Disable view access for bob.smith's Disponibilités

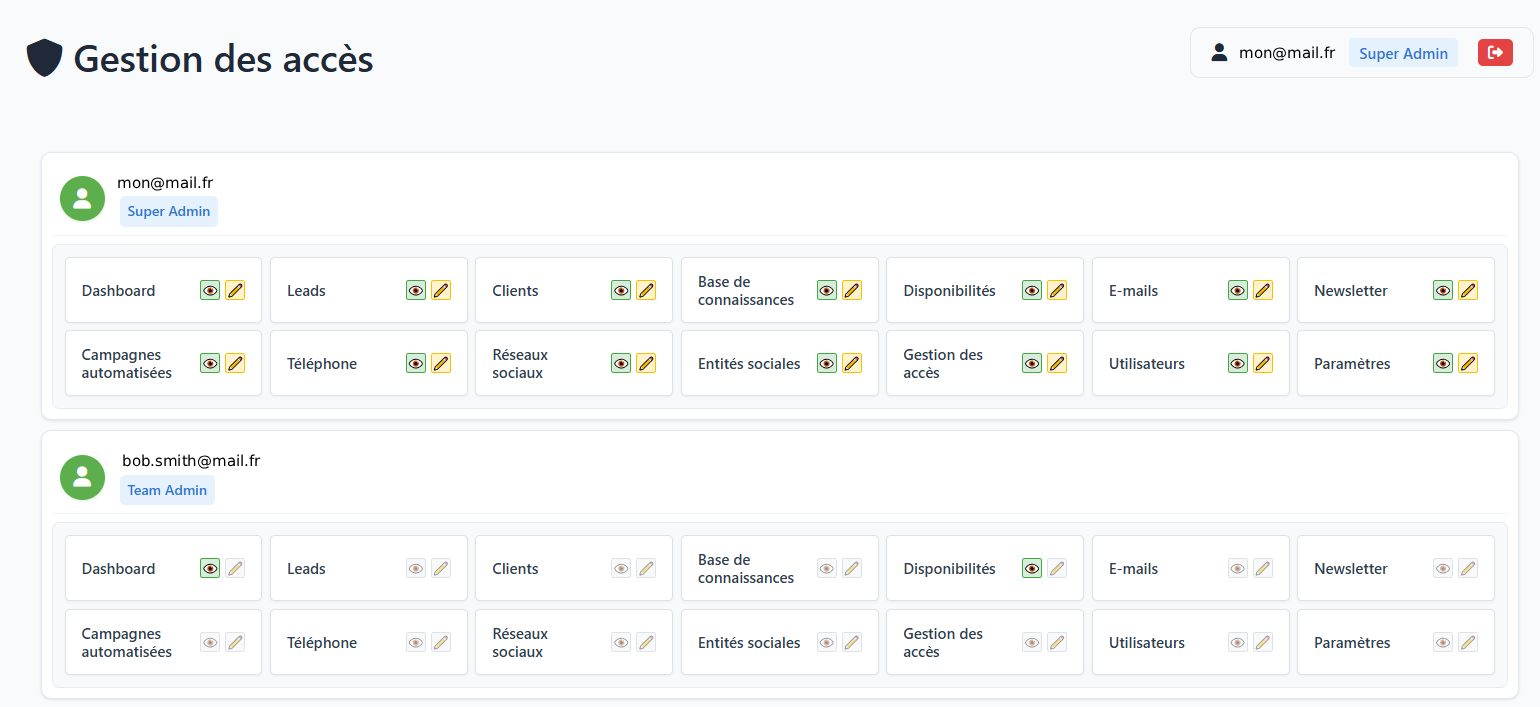[1032, 568]
